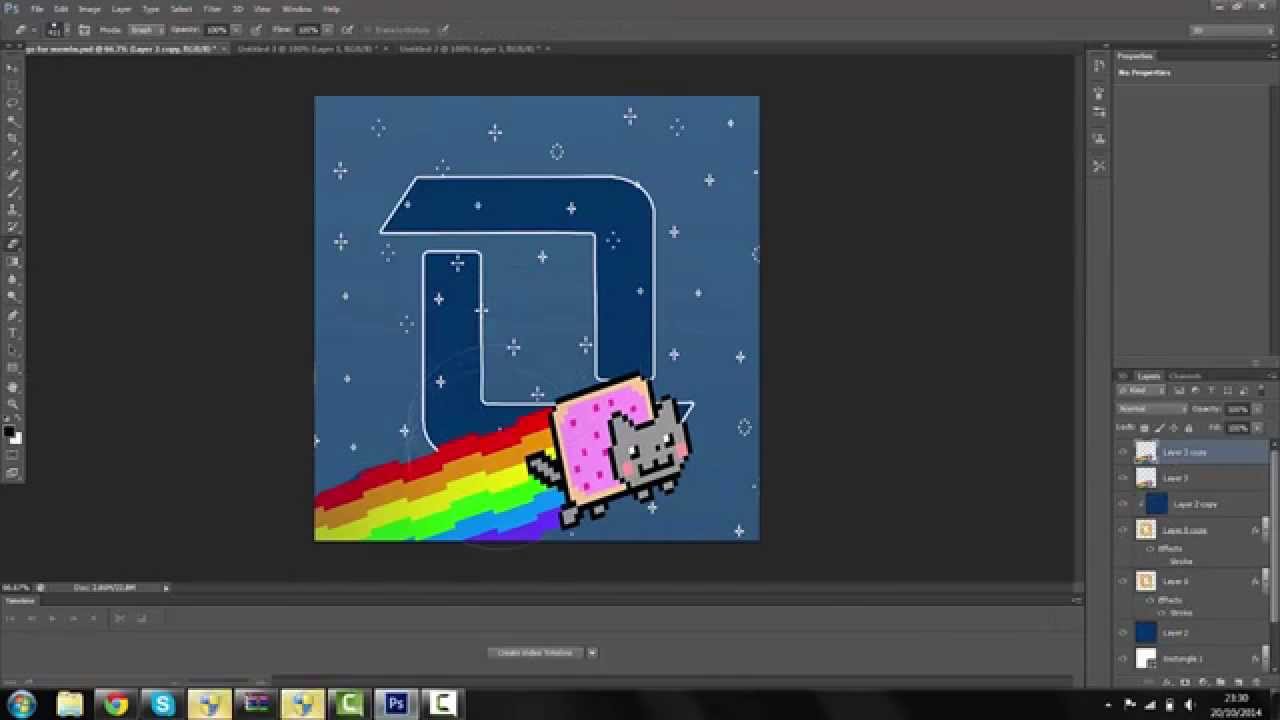Select the Pen tool
This screenshot has width=1280, height=720.
click(13, 315)
